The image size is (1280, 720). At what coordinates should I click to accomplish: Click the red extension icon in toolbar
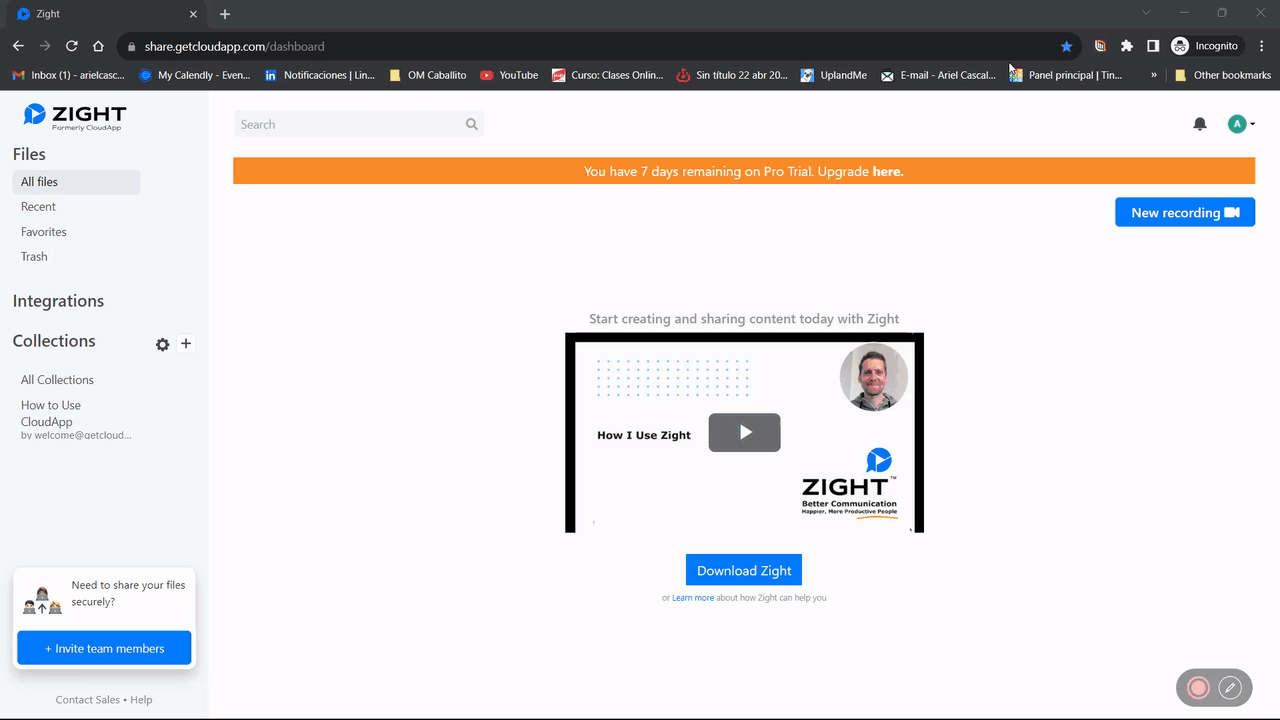[1100, 46]
